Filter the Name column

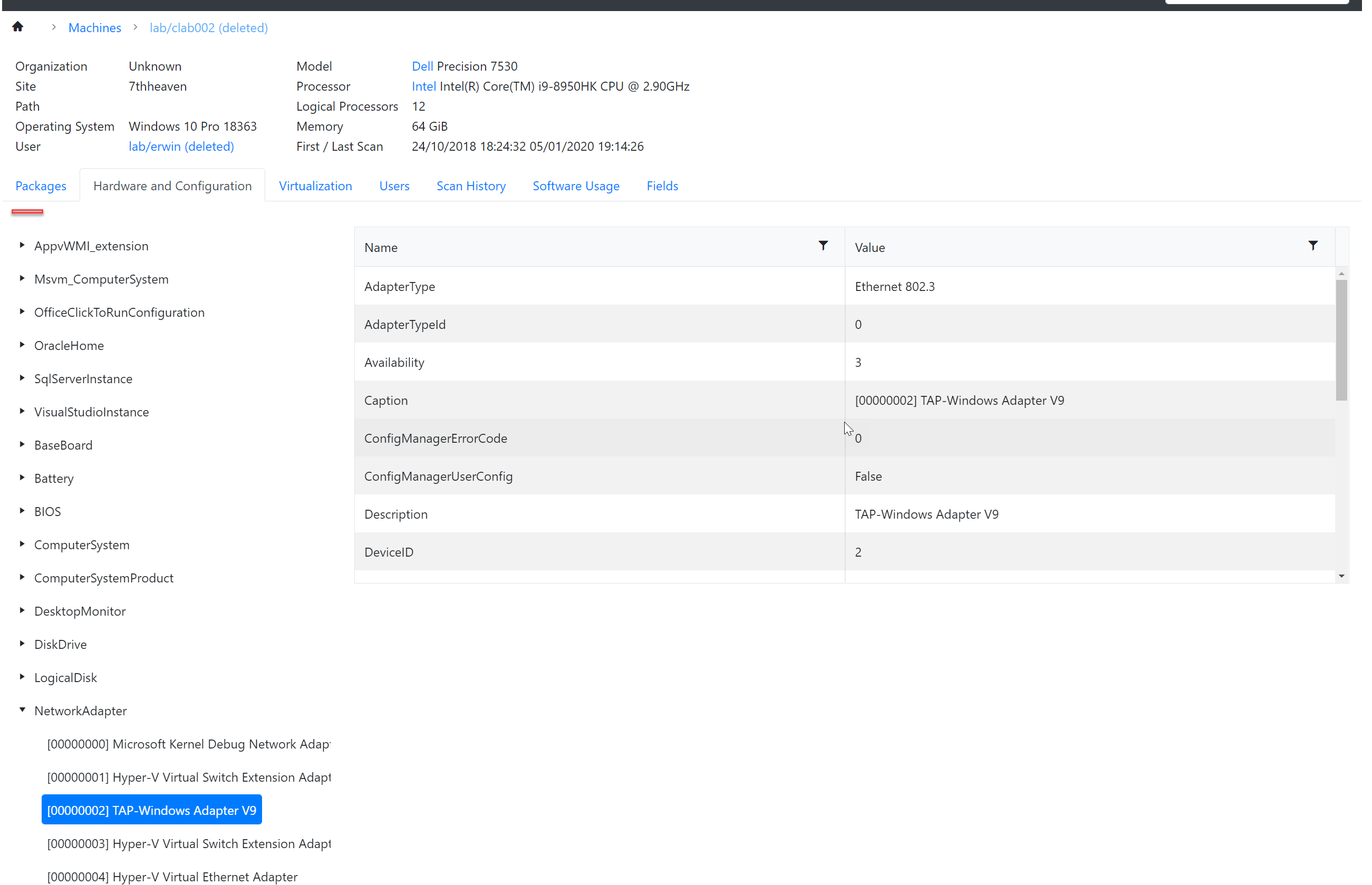823,246
